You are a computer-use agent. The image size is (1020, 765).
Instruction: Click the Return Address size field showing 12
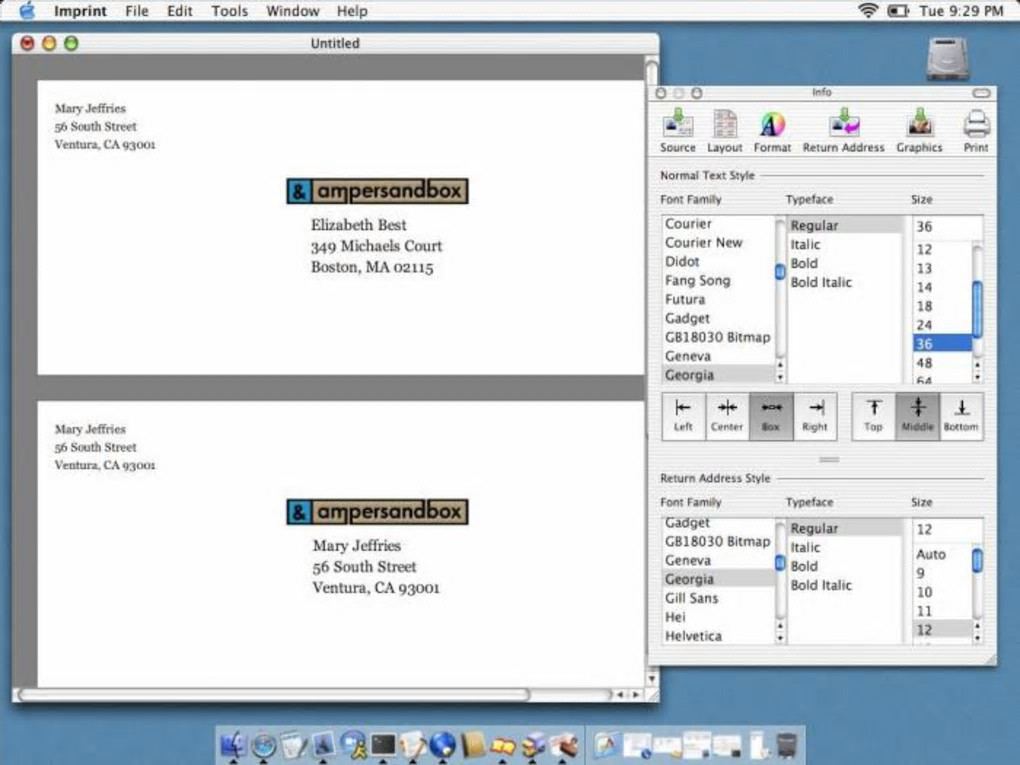pyautogui.click(x=946, y=530)
